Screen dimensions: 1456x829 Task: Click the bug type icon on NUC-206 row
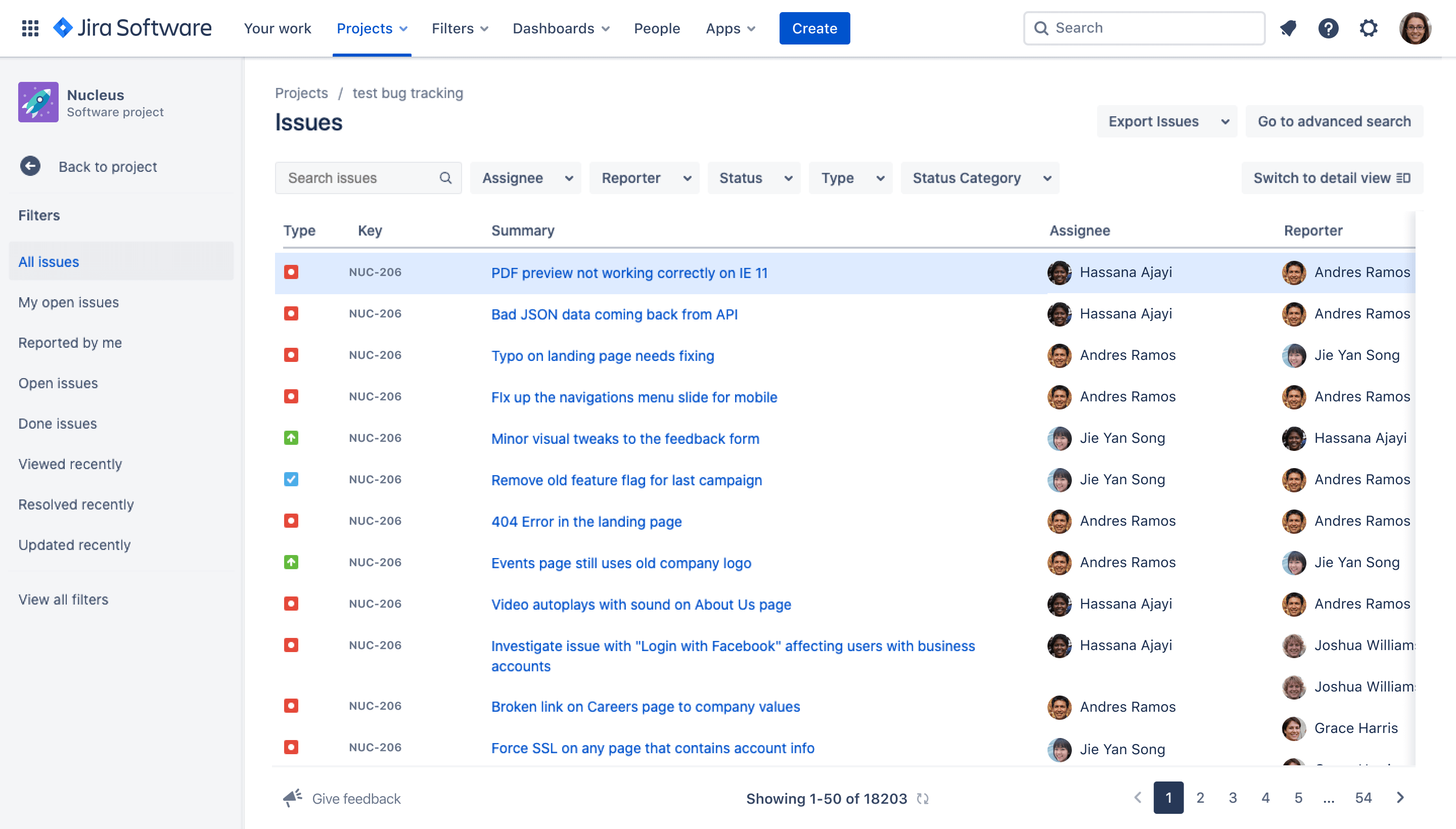click(x=291, y=271)
